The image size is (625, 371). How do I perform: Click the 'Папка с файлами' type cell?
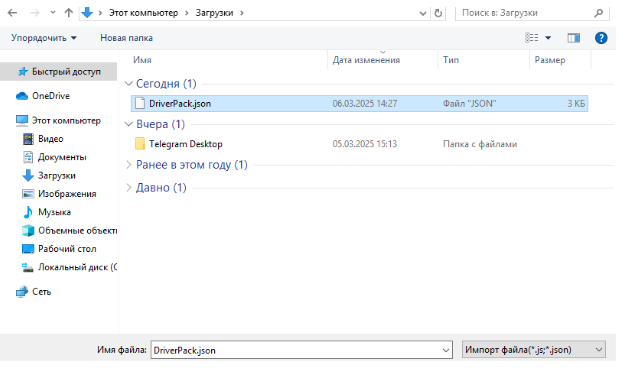[x=480, y=144]
